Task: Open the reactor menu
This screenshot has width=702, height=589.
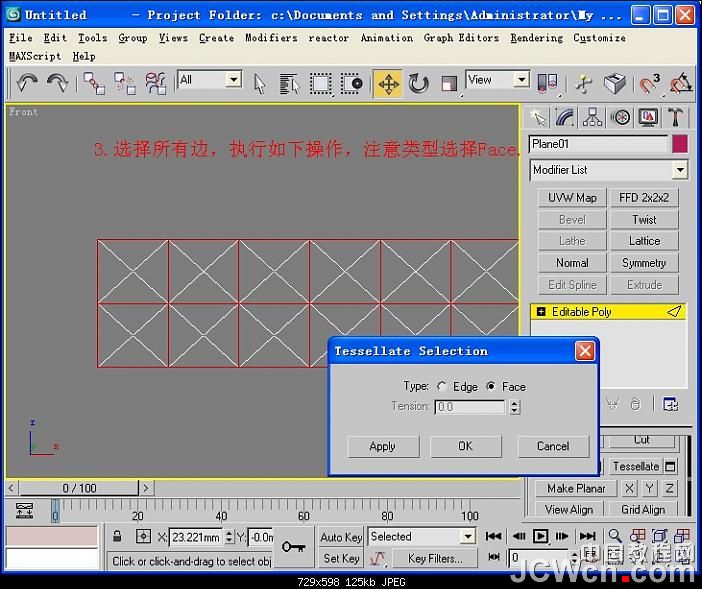Action: point(329,38)
